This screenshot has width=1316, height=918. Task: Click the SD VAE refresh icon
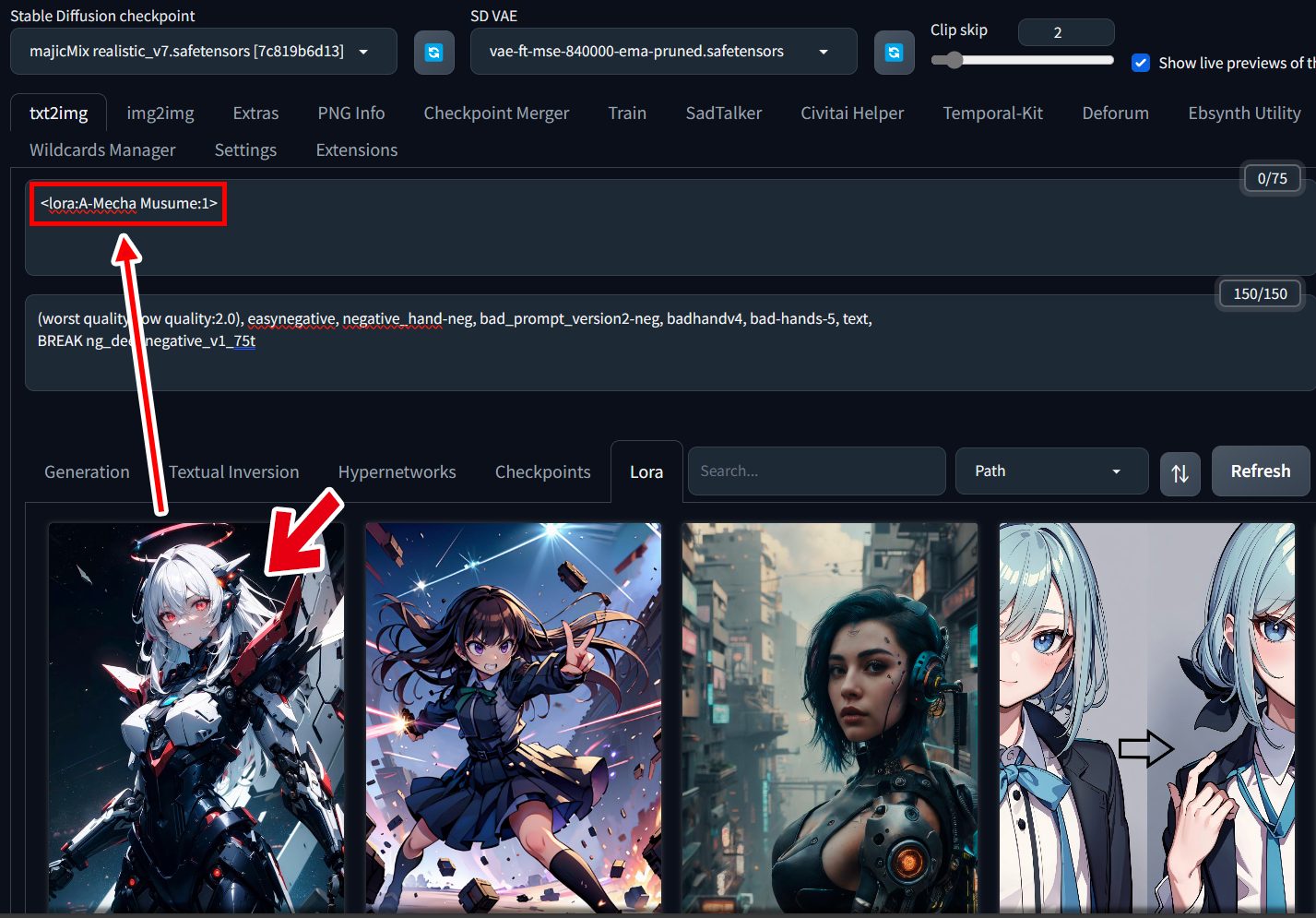[893, 53]
